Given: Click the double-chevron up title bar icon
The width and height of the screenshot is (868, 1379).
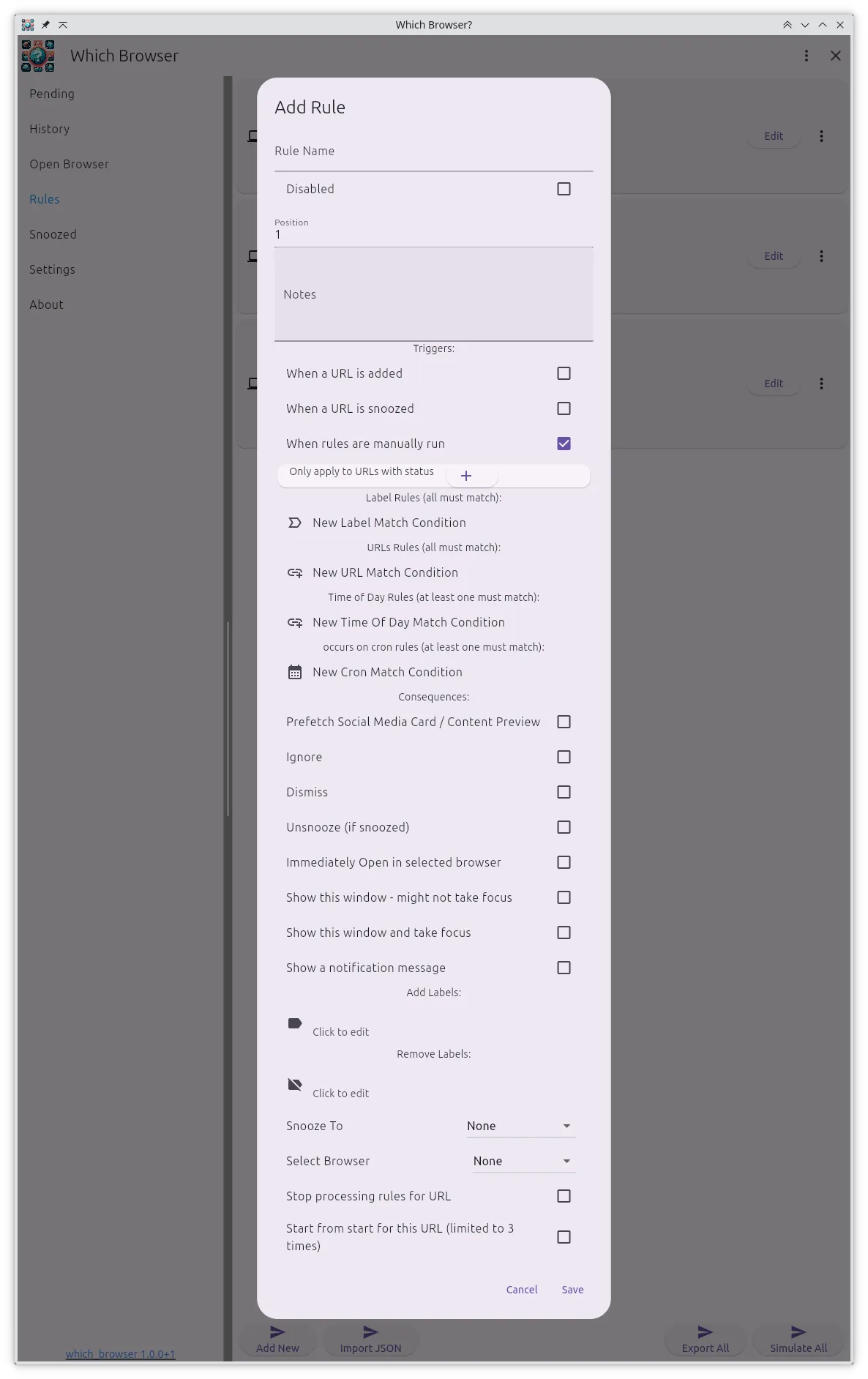Looking at the screenshot, I should coord(787,25).
